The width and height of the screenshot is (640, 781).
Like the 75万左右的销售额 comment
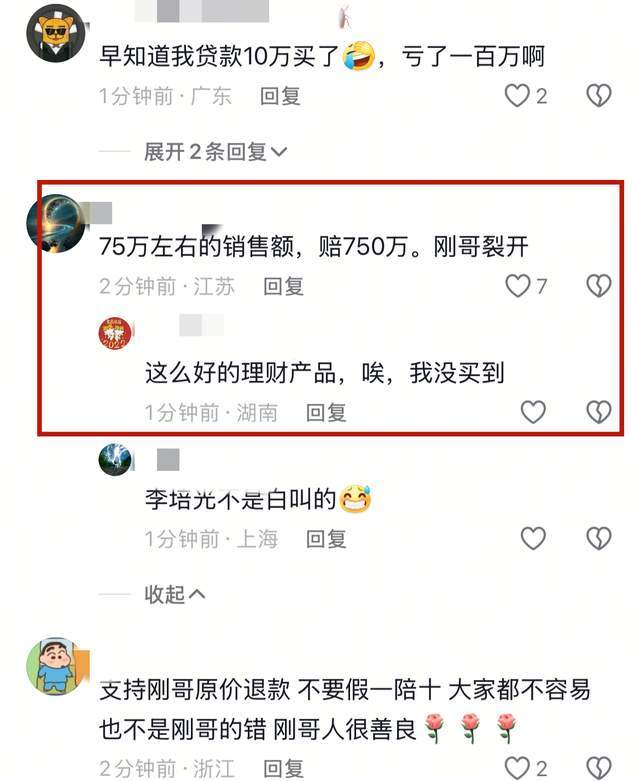pos(517,286)
